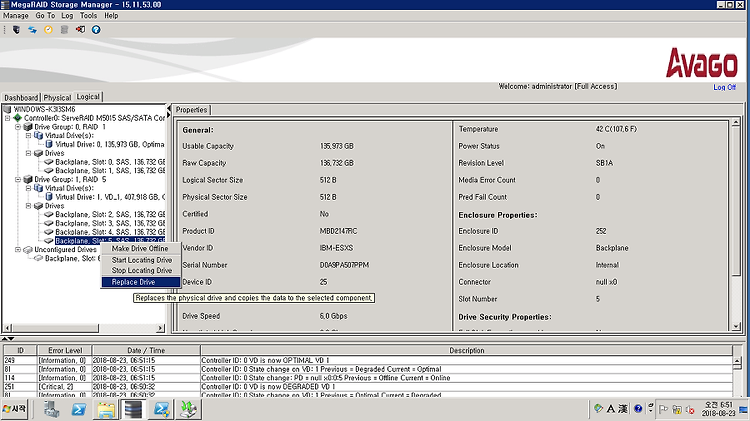Collapse Drives node under Drive Group 0
750x421 pixels.
click(x=28, y=153)
